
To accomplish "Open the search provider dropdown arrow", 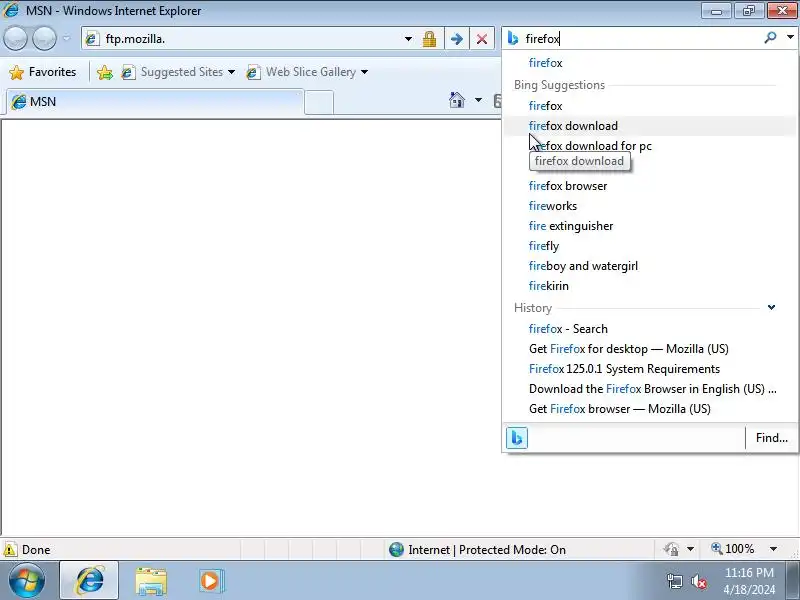I will 790,37.
